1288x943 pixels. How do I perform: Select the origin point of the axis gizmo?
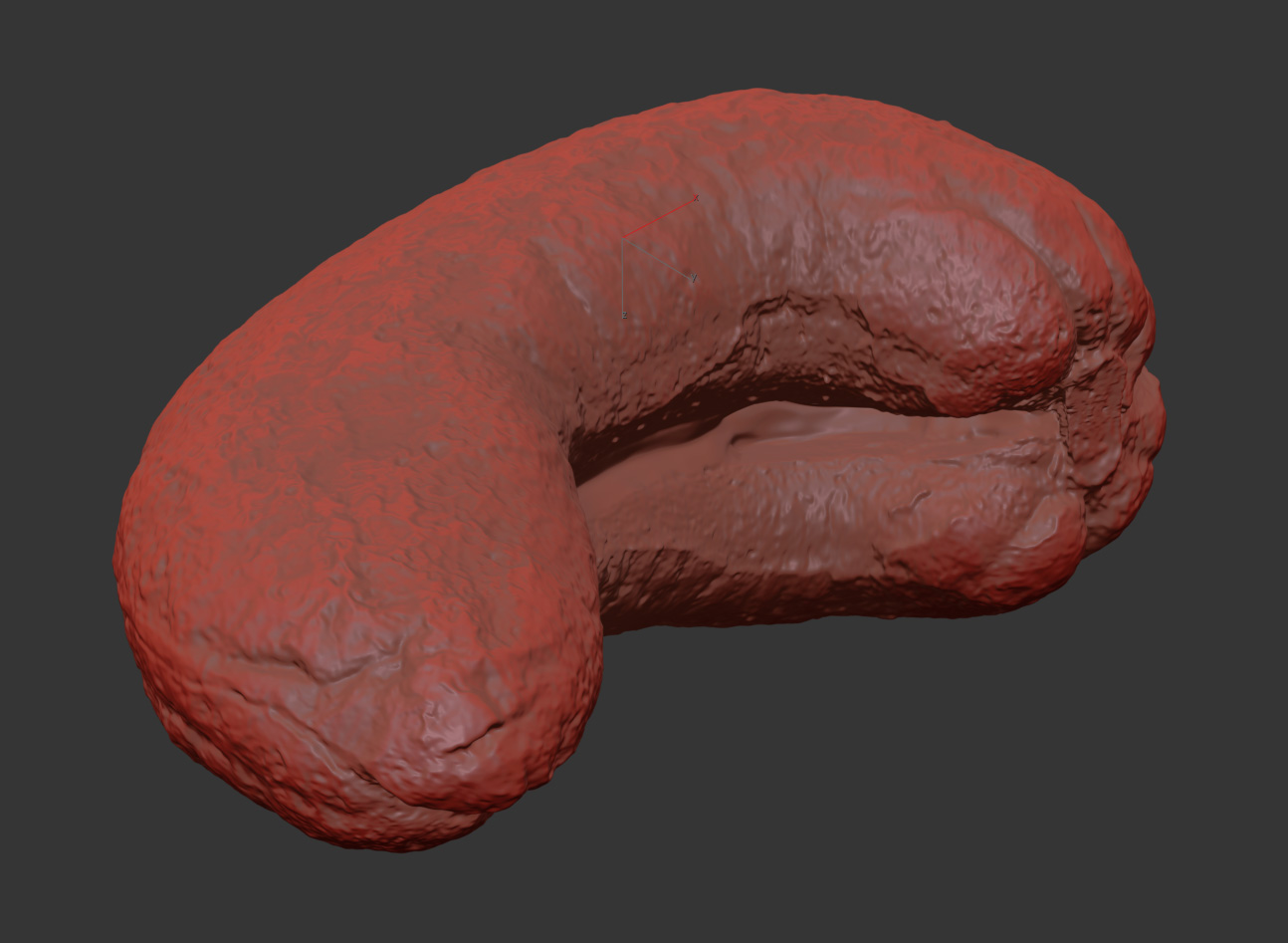[623, 239]
